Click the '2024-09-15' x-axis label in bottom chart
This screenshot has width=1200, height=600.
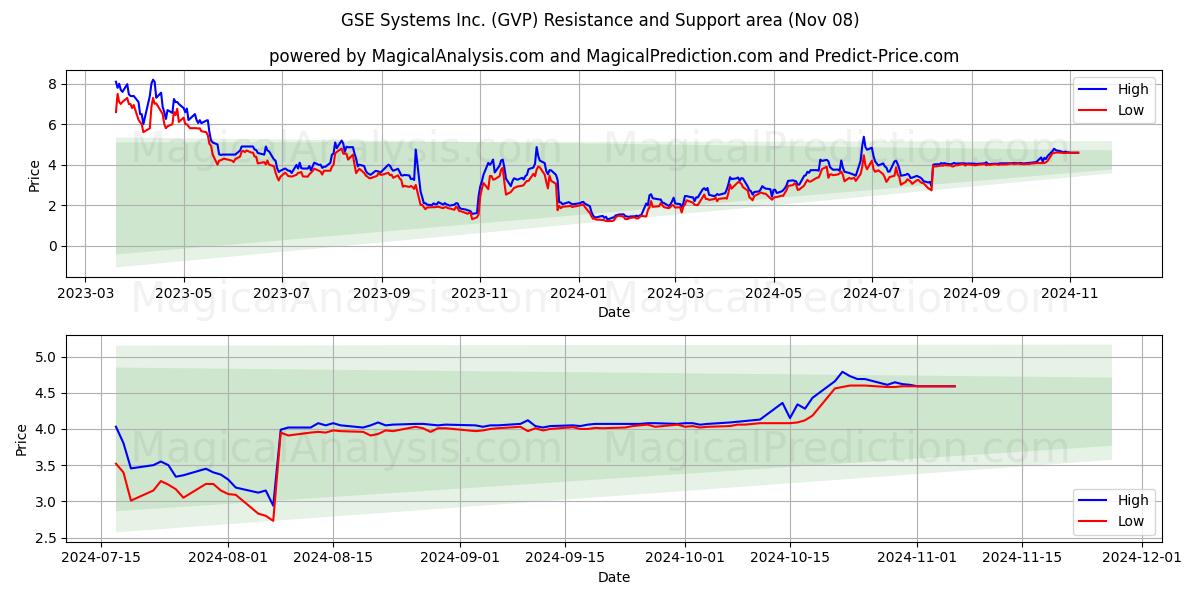click(566, 559)
